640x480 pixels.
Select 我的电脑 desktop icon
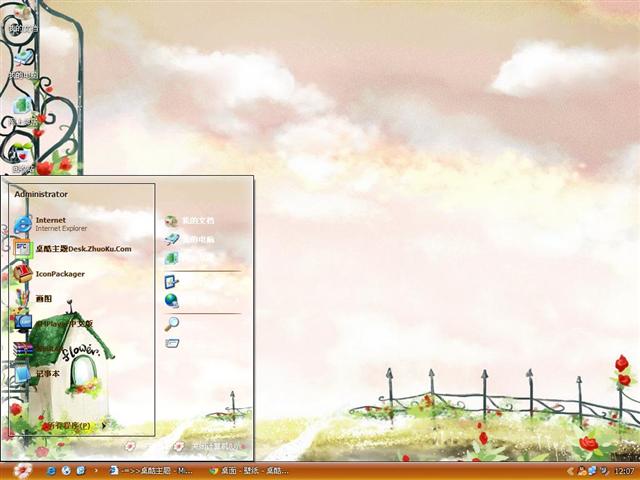(23, 65)
